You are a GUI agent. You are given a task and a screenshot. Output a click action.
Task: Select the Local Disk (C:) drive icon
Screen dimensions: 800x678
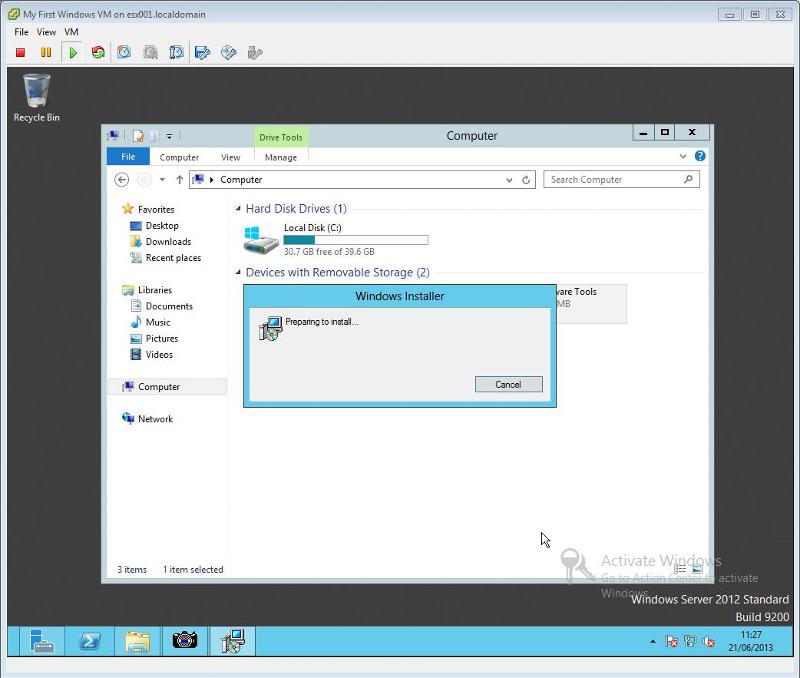pyautogui.click(x=260, y=240)
